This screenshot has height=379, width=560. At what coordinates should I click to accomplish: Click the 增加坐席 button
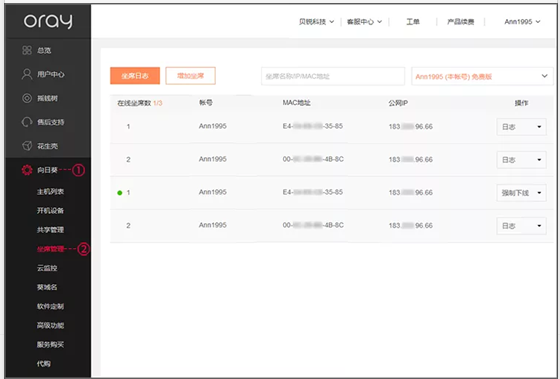coord(190,76)
